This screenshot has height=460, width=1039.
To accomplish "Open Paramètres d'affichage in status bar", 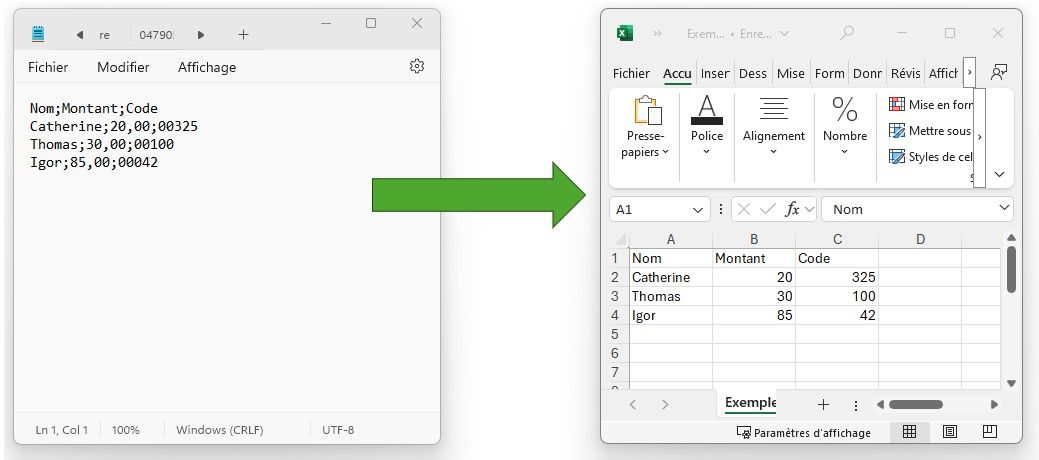I will pyautogui.click(x=803, y=433).
